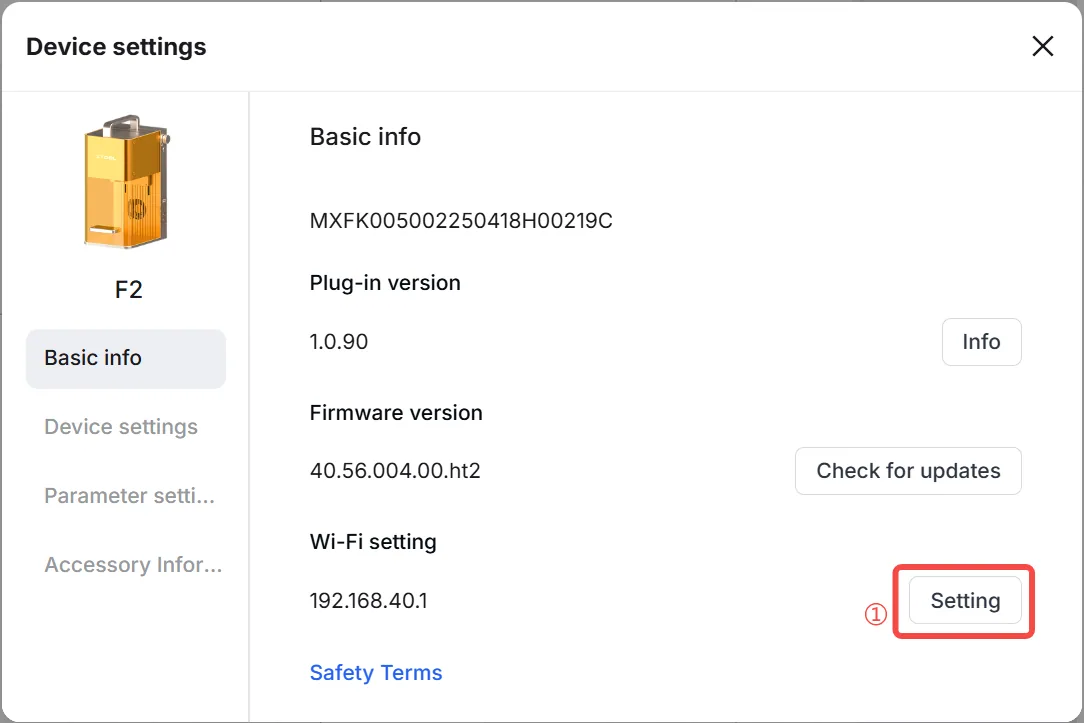Click the F2 laser device image
Screen dimensions: 1084x723
click(x=127, y=182)
